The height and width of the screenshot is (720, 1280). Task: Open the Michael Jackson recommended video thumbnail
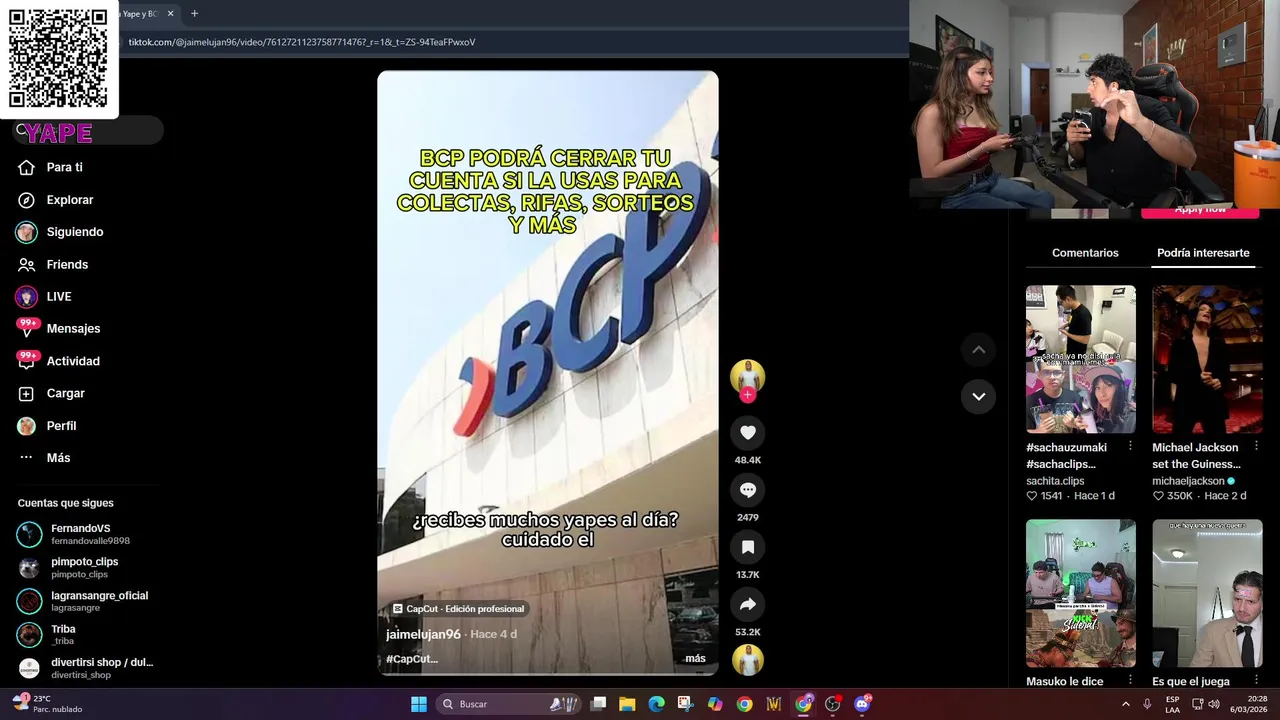point(1207,359)
